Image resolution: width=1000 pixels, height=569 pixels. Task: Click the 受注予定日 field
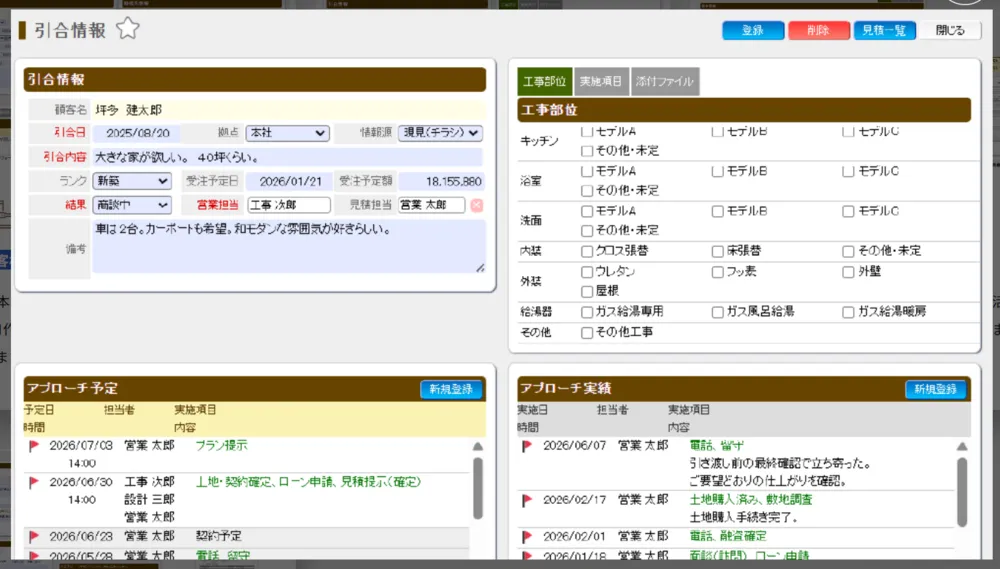(x=289, y=181)
